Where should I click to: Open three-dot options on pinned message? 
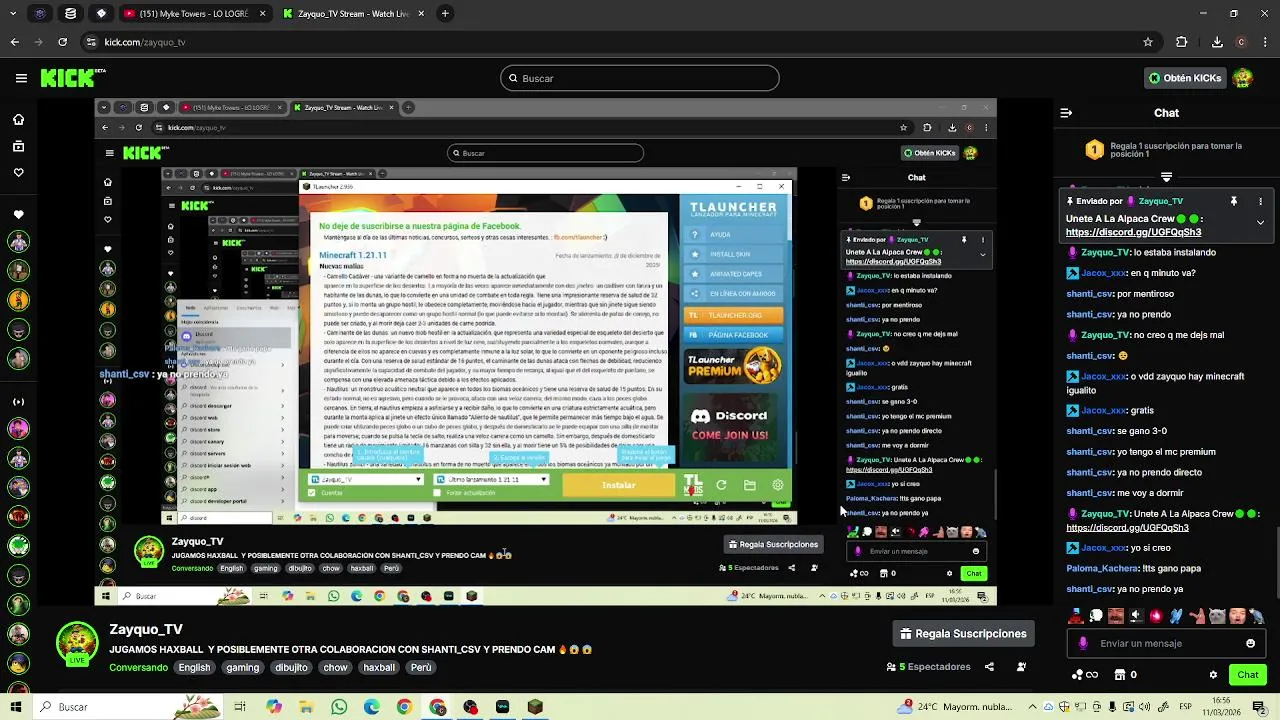tap(1260, 201)
